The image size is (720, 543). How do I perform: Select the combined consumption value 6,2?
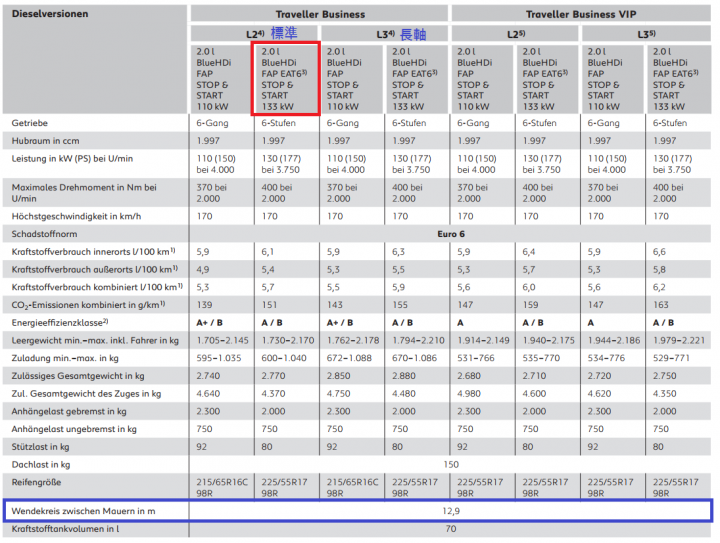pyautogui.click(x=659, y=287)
